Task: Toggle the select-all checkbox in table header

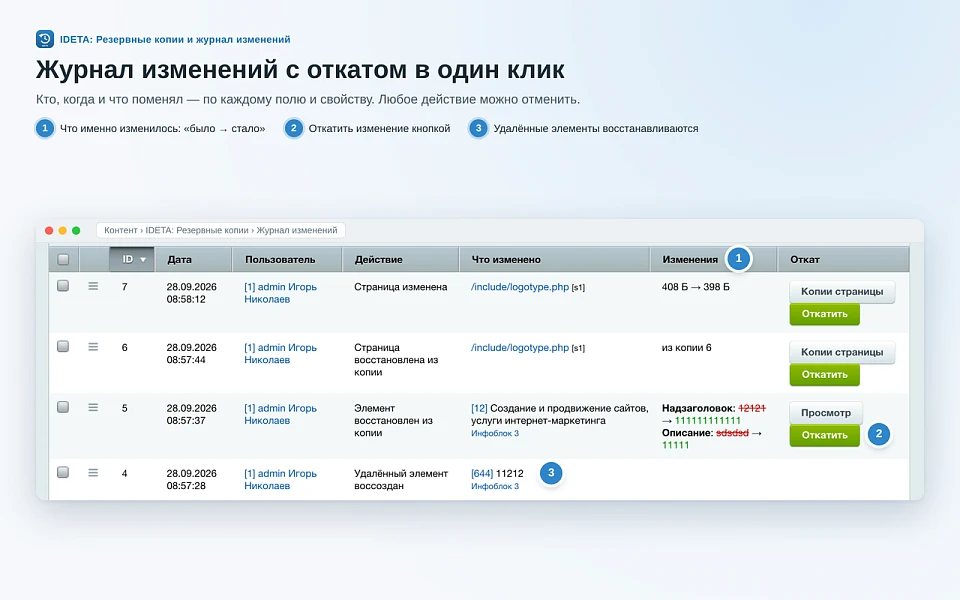Action: tap(63, 260)
